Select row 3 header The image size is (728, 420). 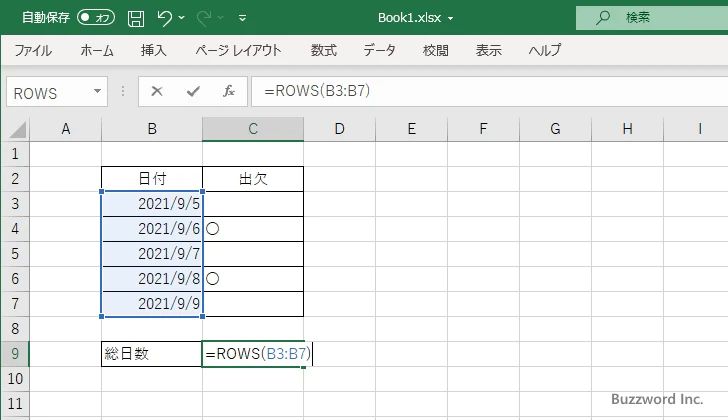(x=15, y=204)
